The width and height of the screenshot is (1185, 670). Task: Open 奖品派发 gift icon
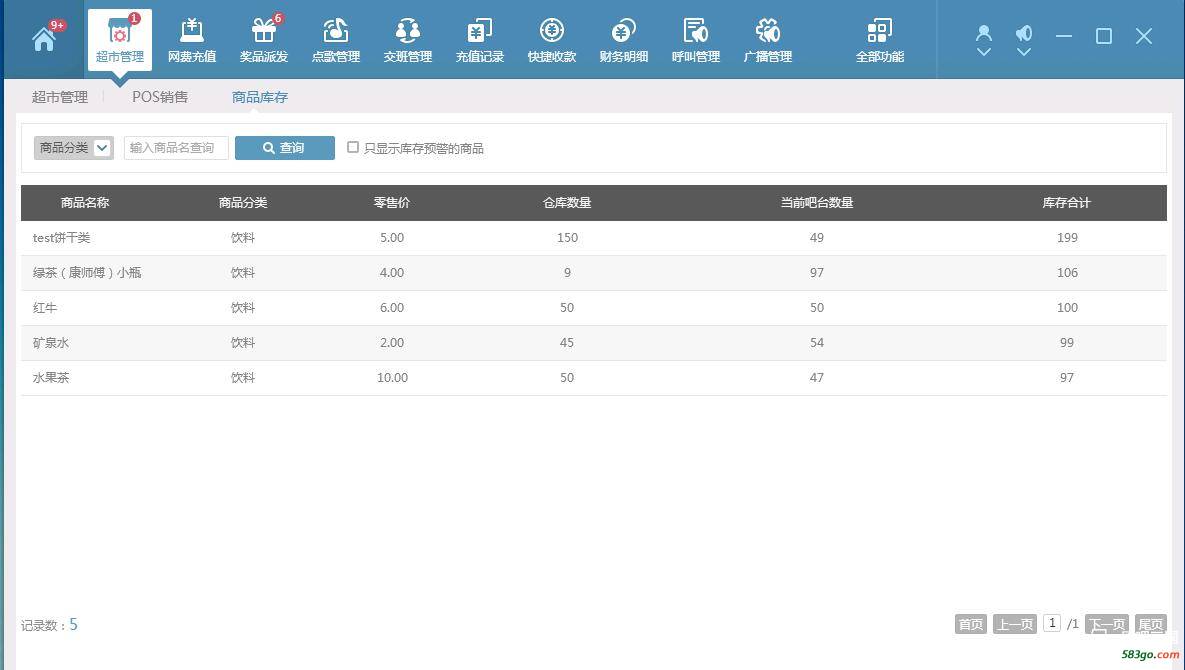[x=264, y=40]
